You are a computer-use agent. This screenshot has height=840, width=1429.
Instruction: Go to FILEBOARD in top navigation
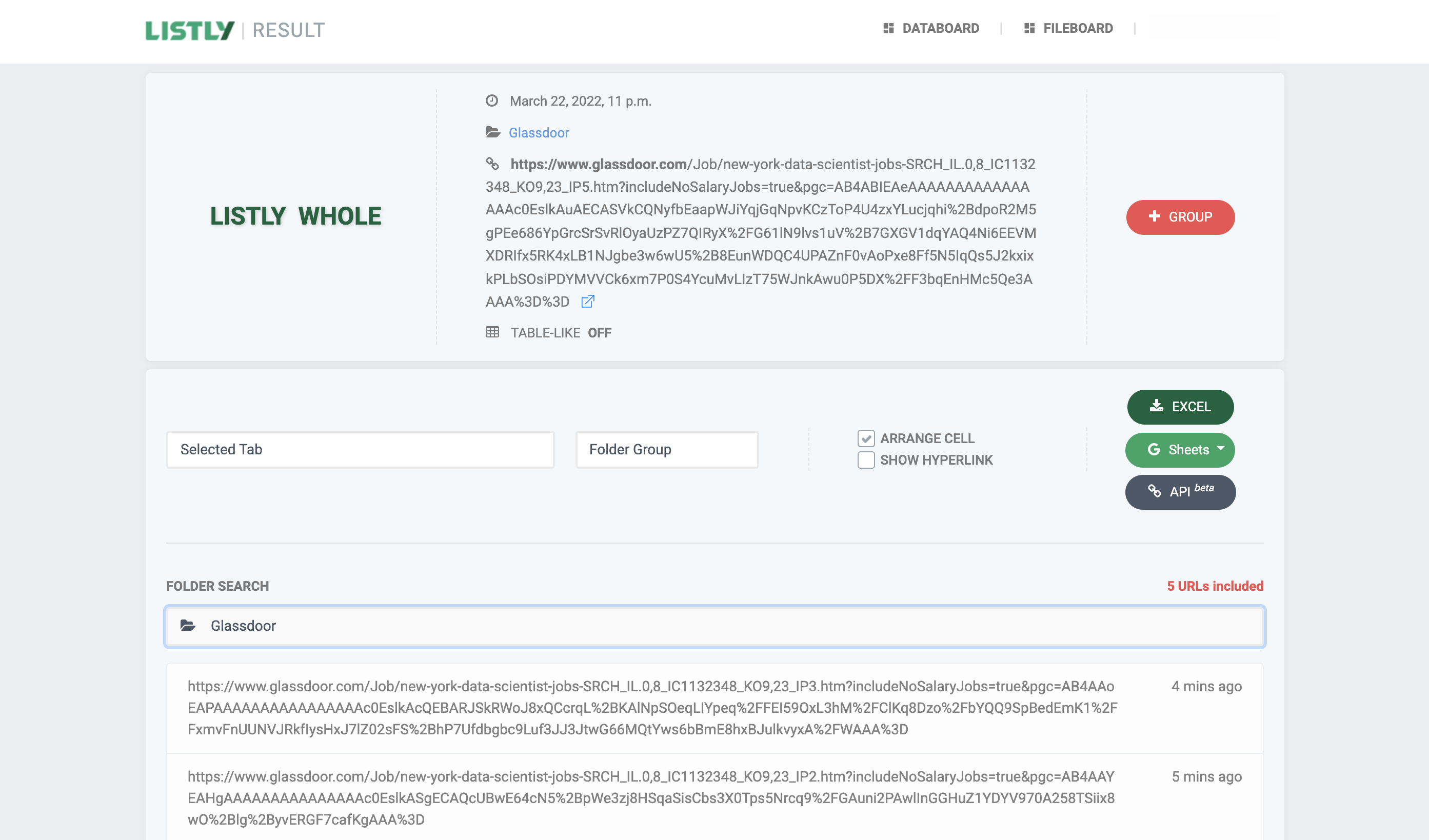(1078, 28)
